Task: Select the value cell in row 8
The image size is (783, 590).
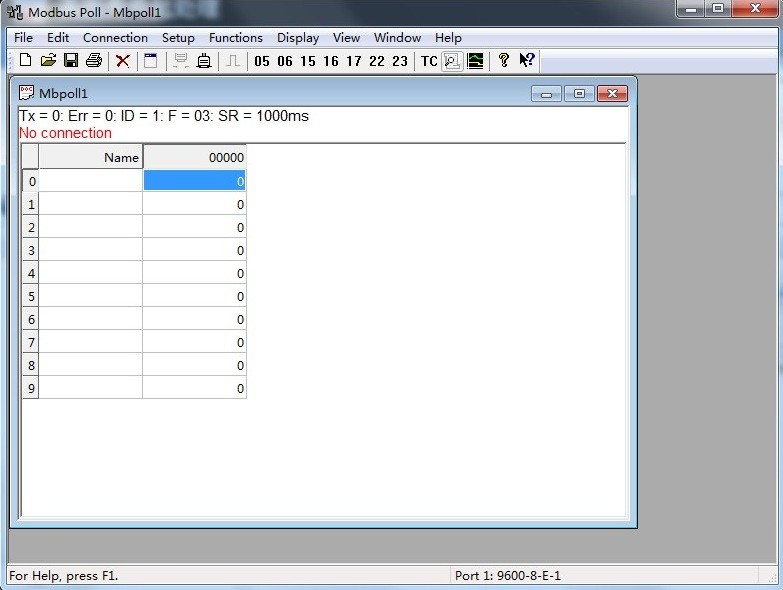Action: point(194,365)
